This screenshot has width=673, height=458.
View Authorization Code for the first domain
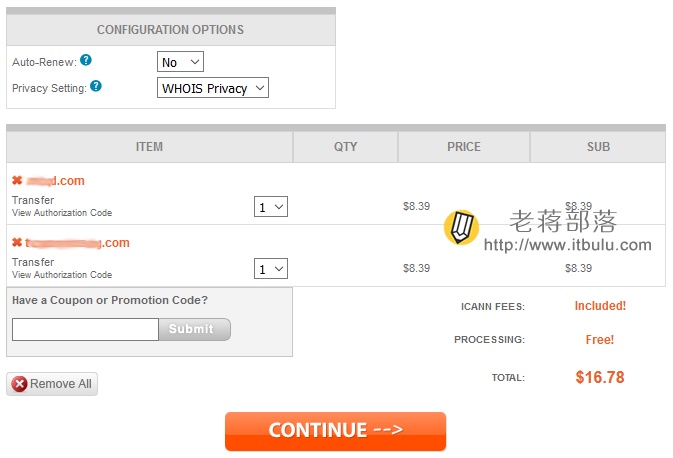(x=62, y=212)
